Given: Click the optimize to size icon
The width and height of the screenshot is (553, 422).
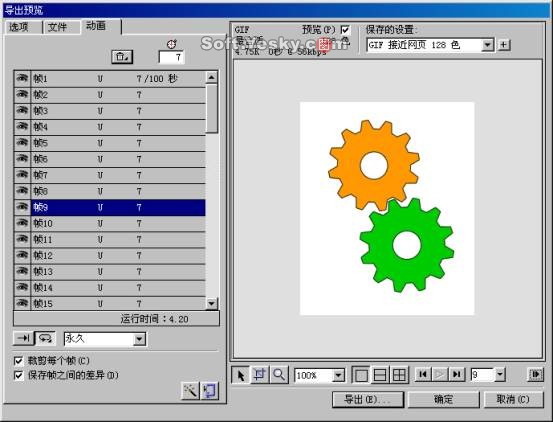Looking at the screenshot, I should pos(209,391).
